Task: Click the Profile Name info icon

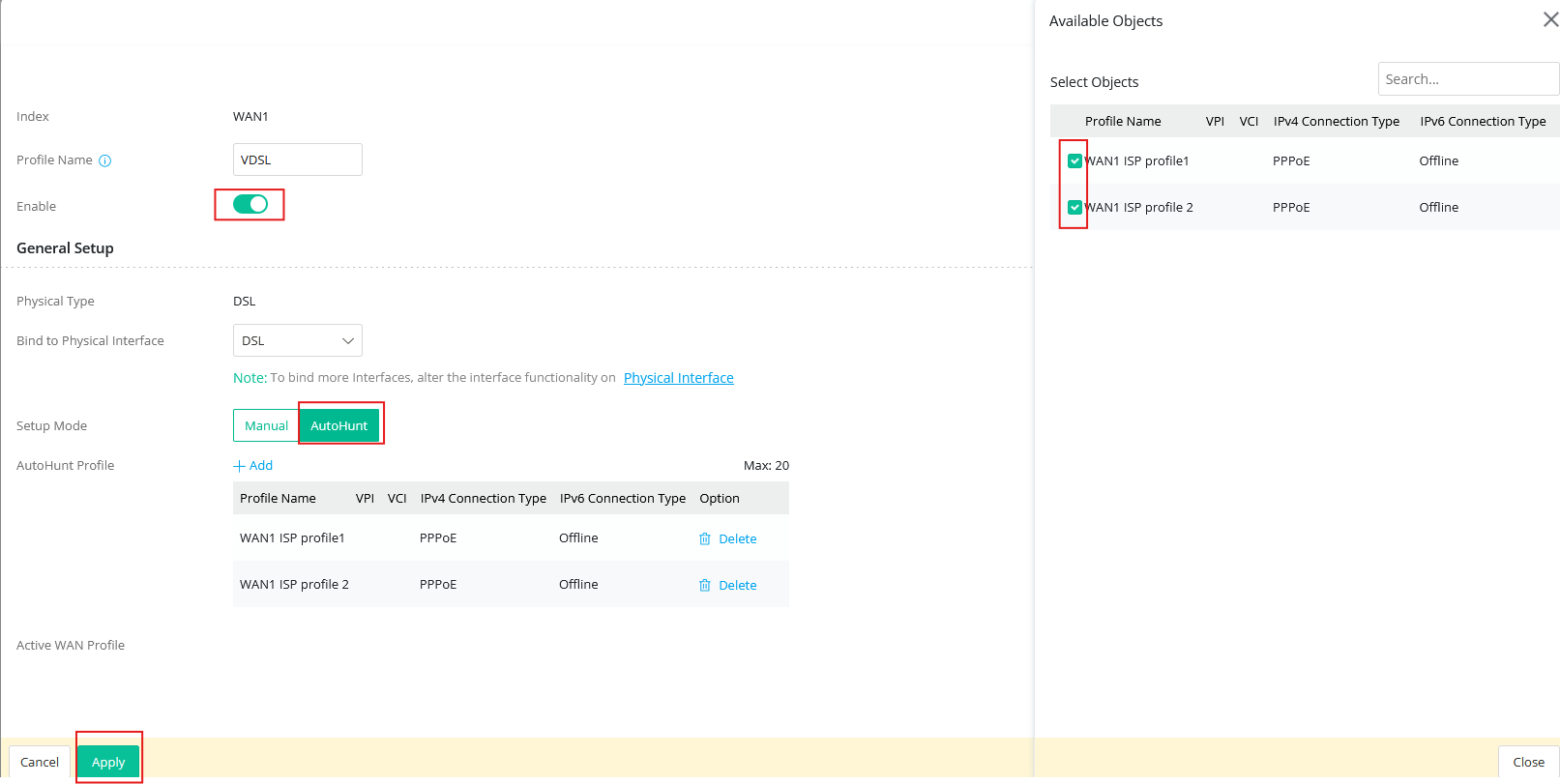Action: [x=105, y=161]
